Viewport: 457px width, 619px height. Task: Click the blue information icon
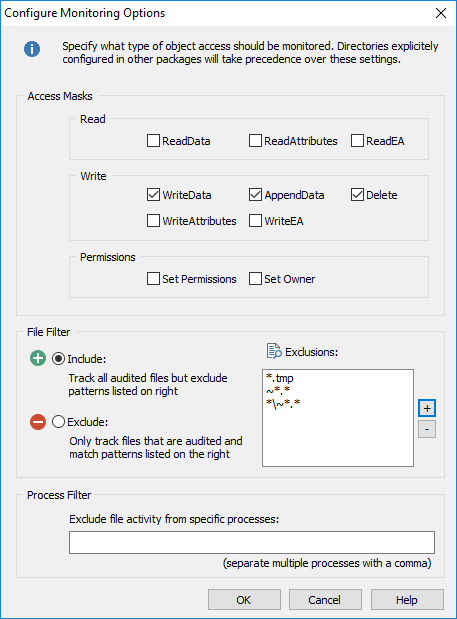pyautogui.click(x=32, y=49)
